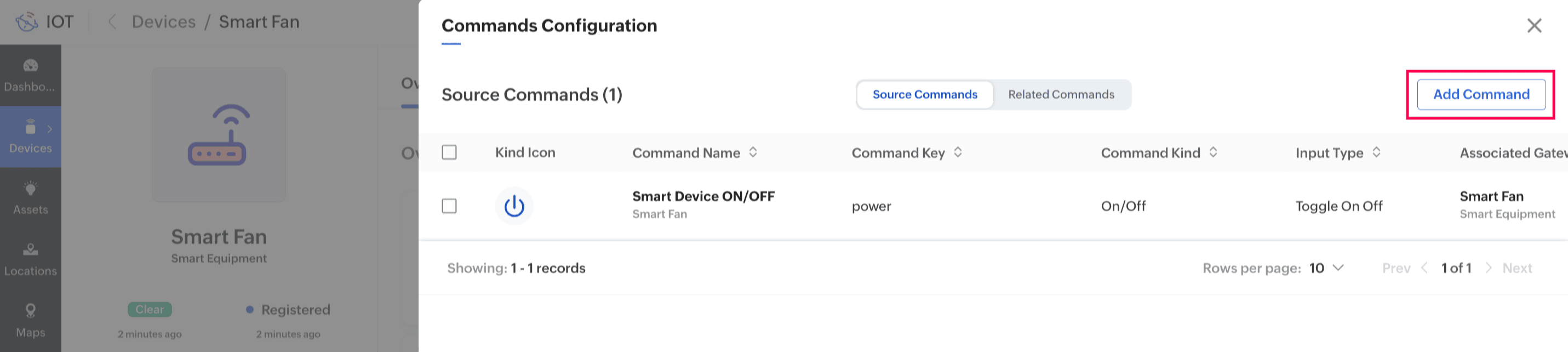Sort by Command Name column arrows
This screenshot has width=1568, height=352.
753,152
